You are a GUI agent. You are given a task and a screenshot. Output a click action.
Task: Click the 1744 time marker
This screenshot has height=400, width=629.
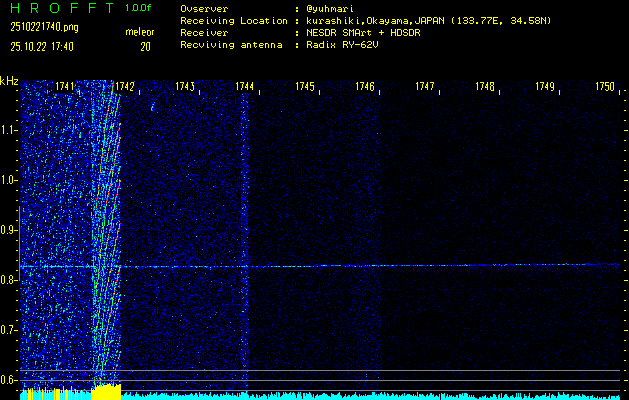click(x=244, y=87)
